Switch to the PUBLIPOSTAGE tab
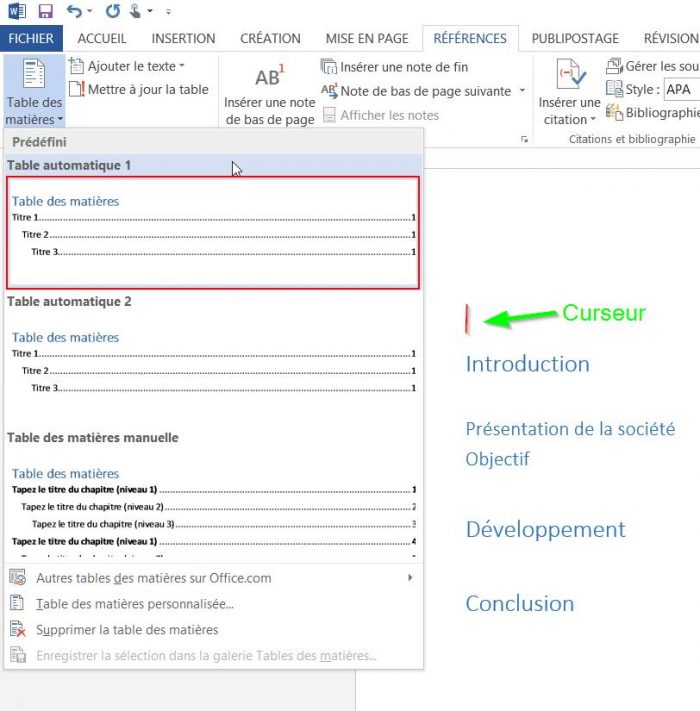 tap(575, 39)
